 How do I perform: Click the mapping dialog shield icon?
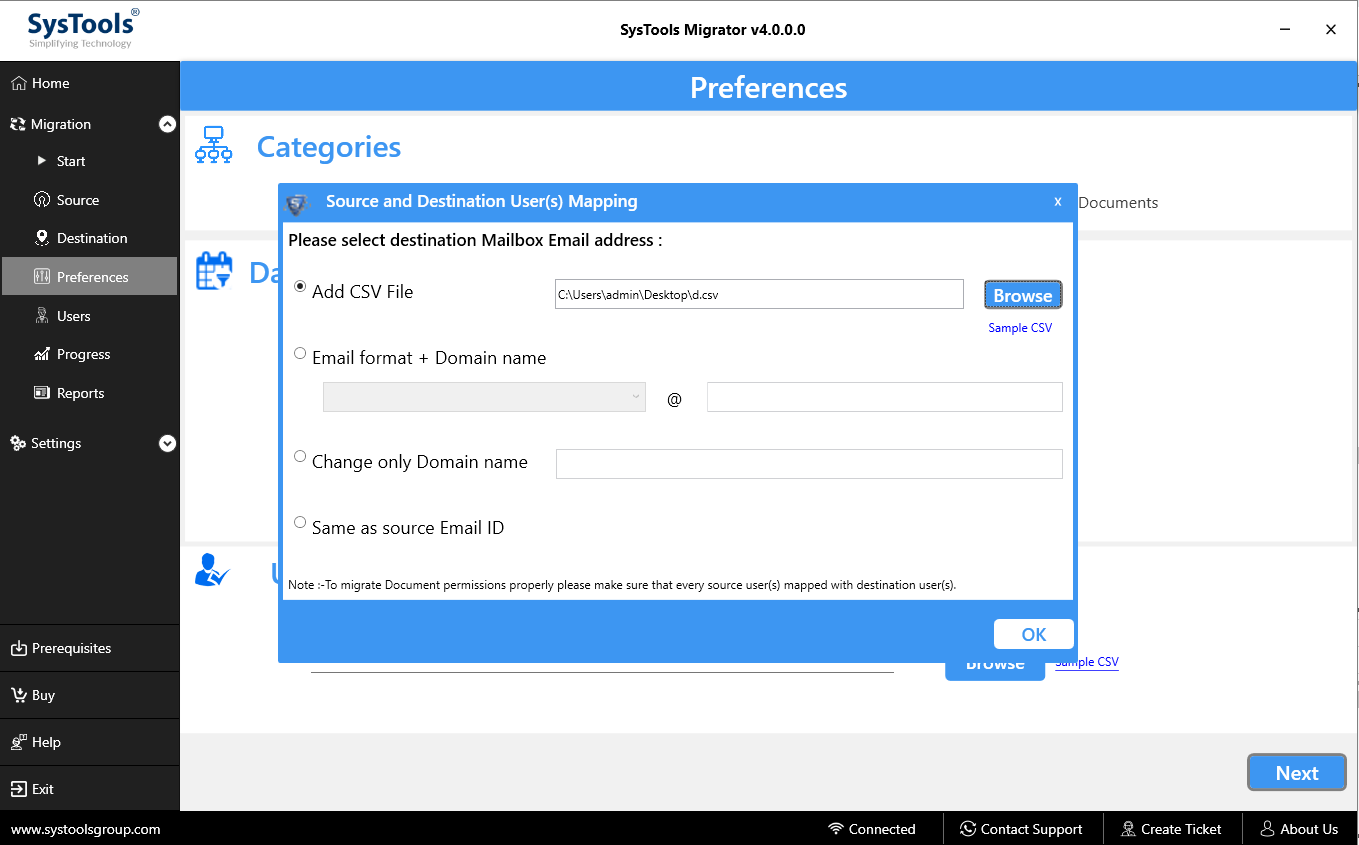pos(298,203)
